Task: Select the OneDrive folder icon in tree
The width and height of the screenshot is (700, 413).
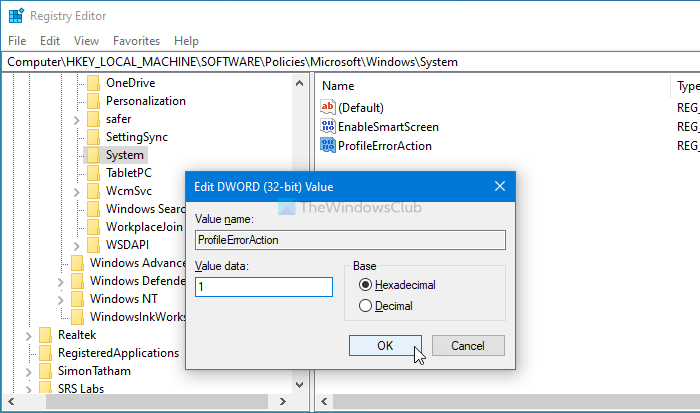Action: 93,83
